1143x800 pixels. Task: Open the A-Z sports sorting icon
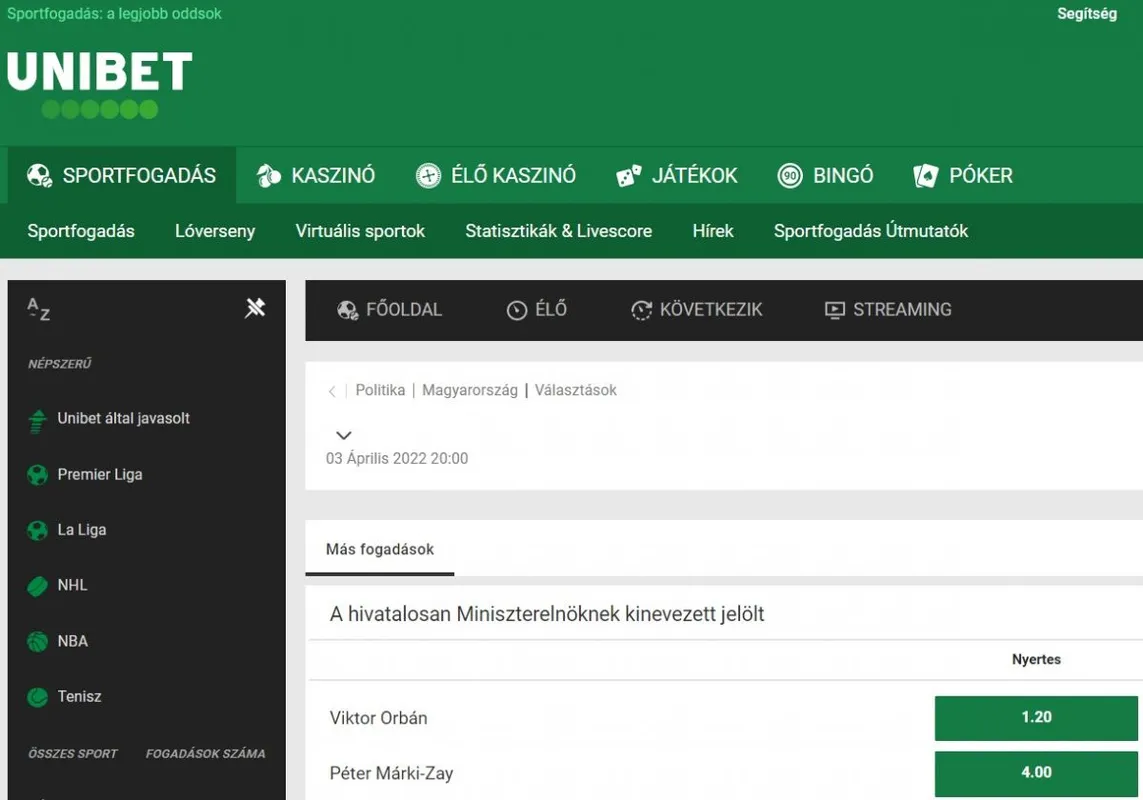point(38,309)
